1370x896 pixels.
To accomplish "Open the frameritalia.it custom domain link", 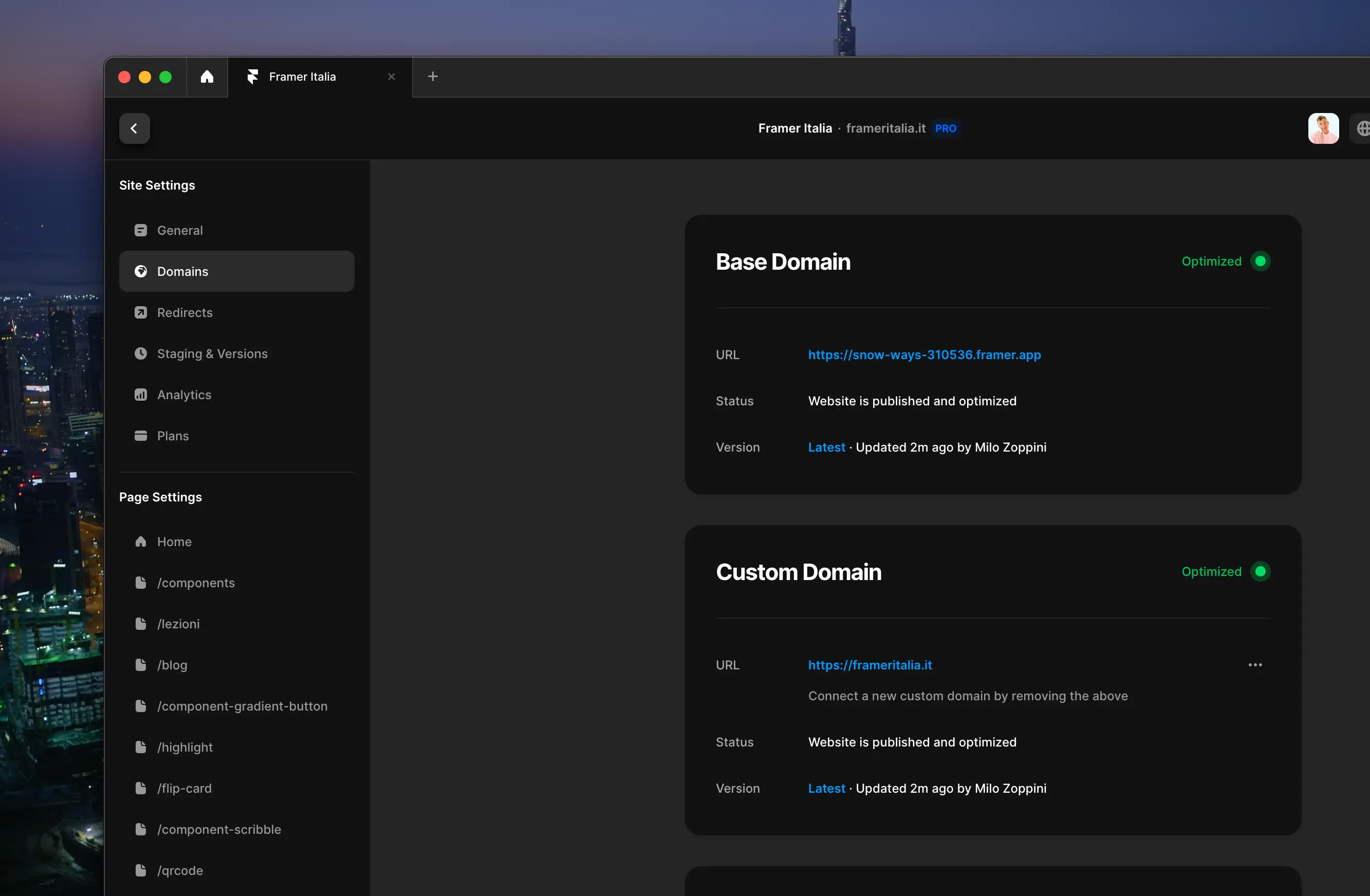I will pos(869,665).
